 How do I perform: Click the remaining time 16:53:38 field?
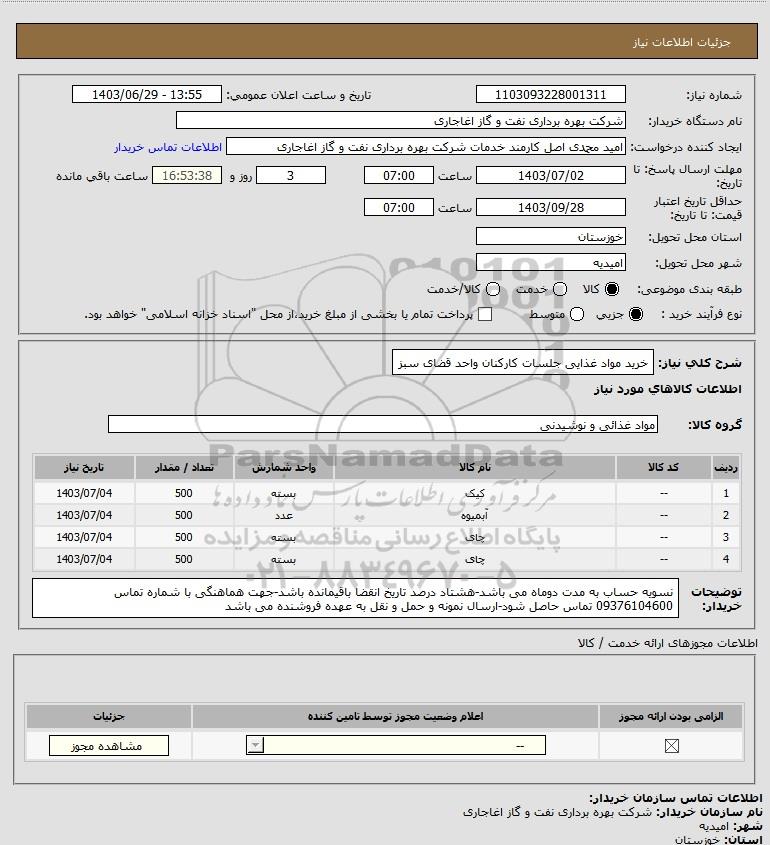(x=186, y=175)
